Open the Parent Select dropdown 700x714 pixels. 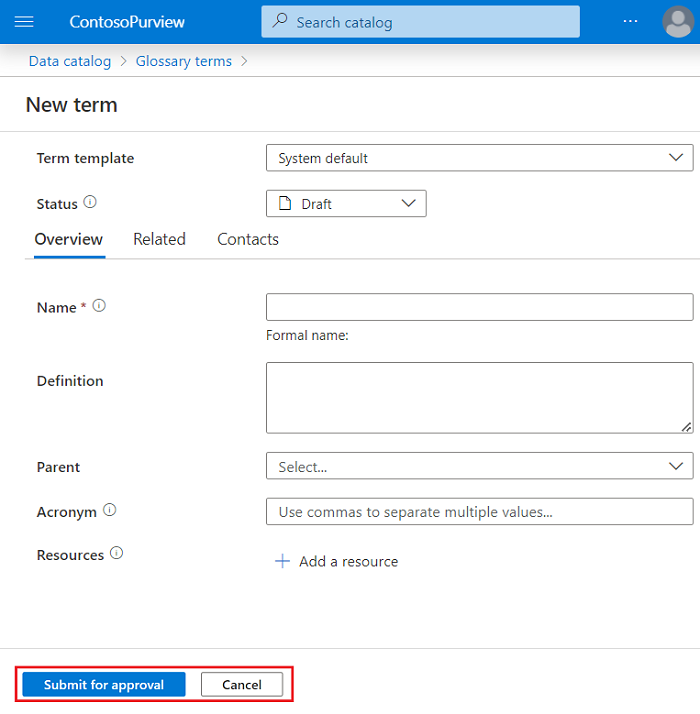pos(480,466)
